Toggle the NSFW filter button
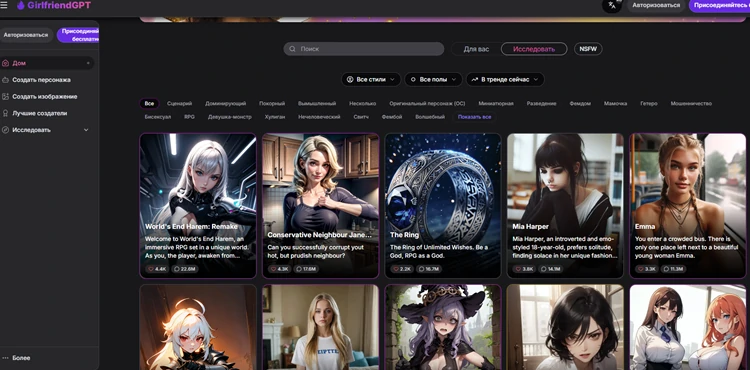This screenshot has width=750, height=370. pyautogui.click(x=588, y=49)
